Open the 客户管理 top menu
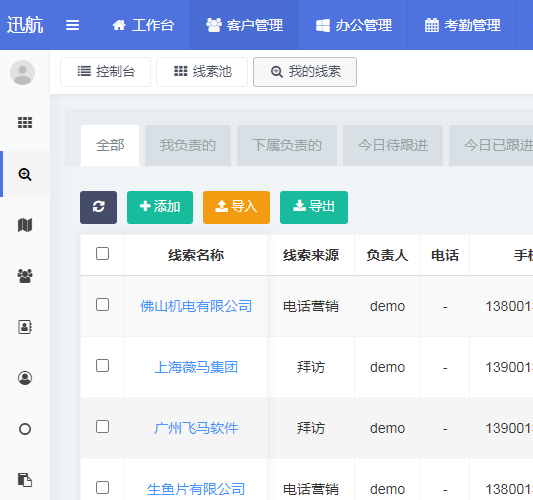The width and height of the screenshot is (533, 500). click(x=244, y=25)
